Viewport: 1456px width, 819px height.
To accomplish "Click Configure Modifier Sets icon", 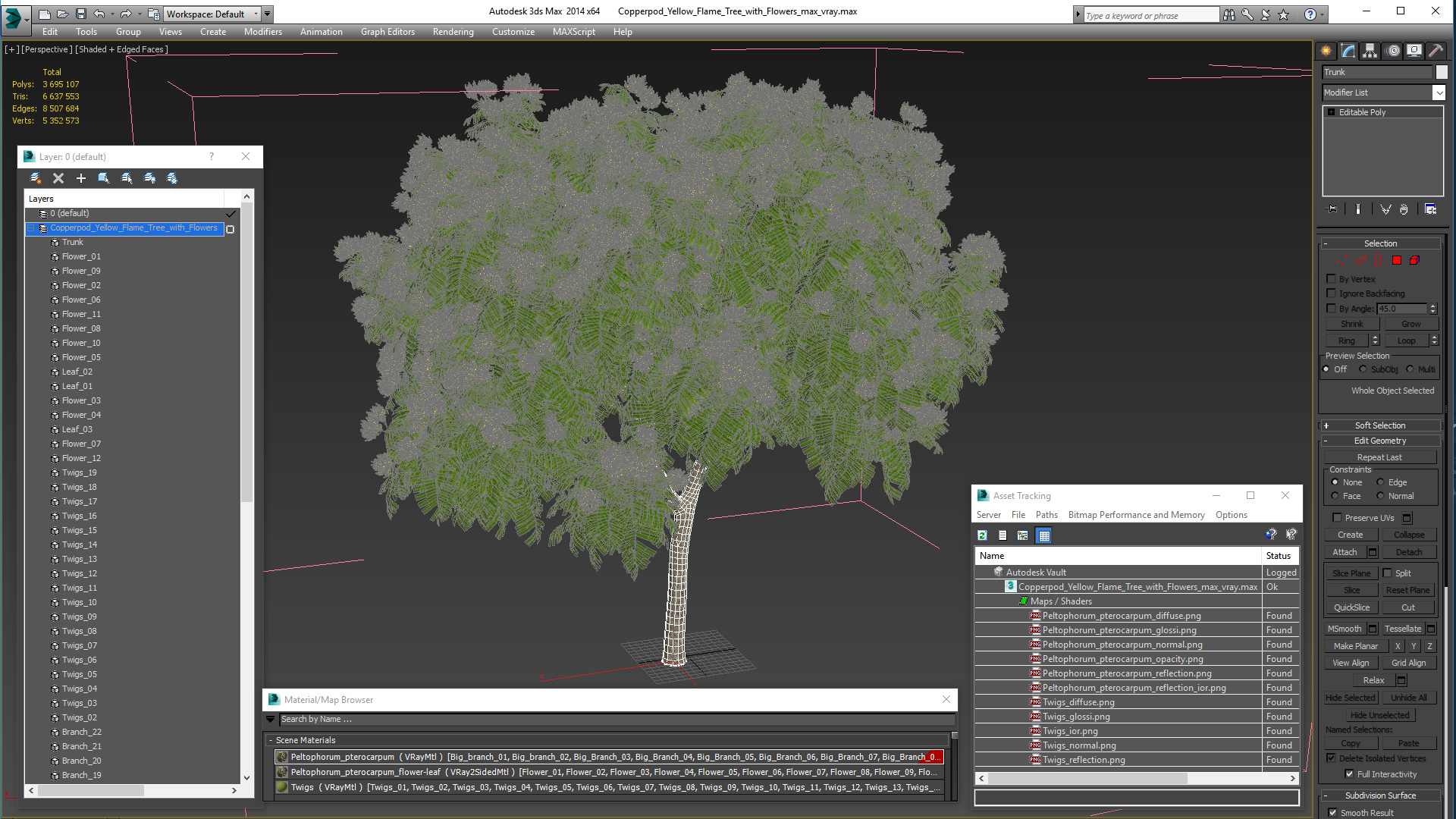I will 1430,209.
